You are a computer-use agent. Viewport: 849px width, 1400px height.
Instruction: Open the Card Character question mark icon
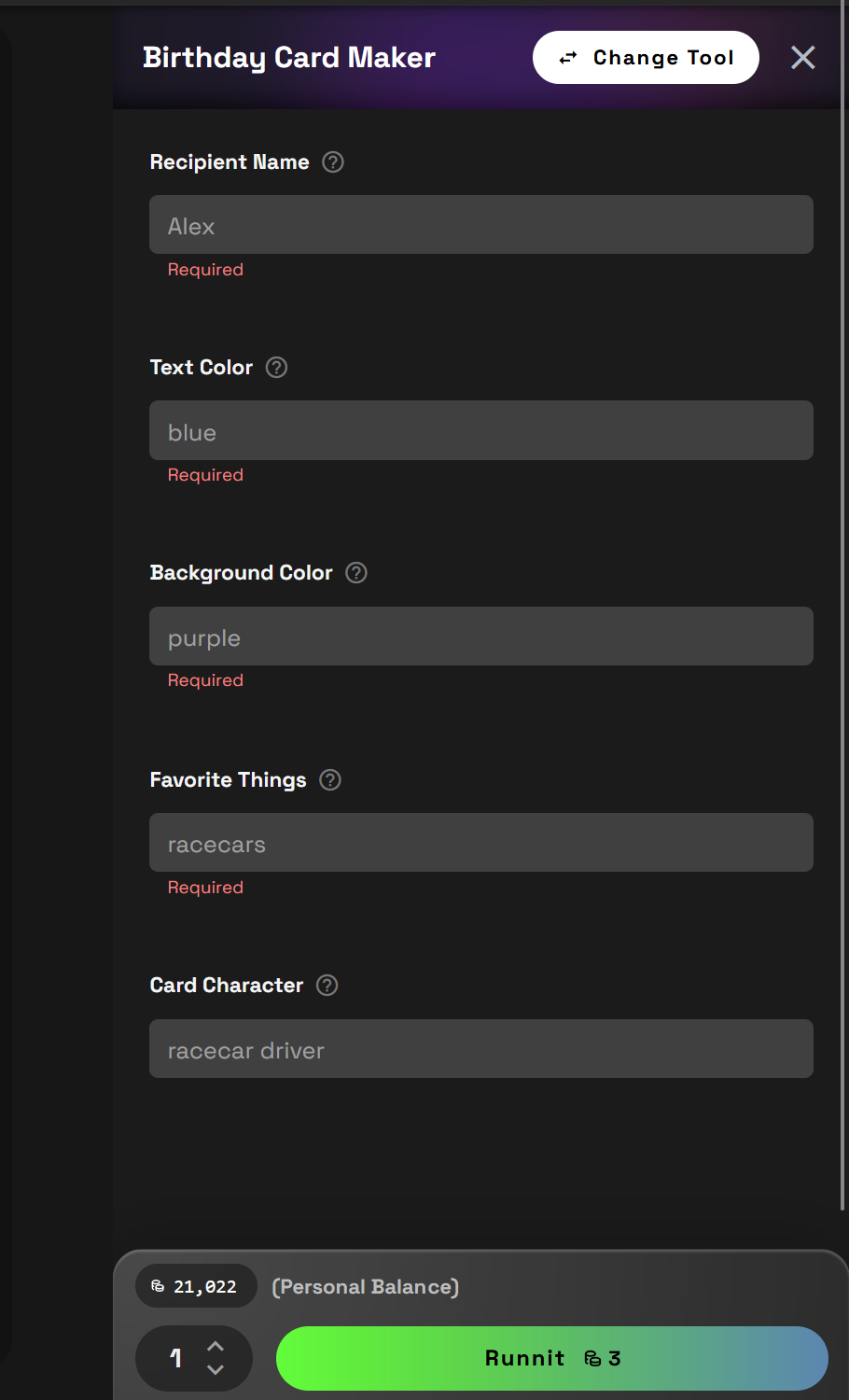tap(327, 986)
